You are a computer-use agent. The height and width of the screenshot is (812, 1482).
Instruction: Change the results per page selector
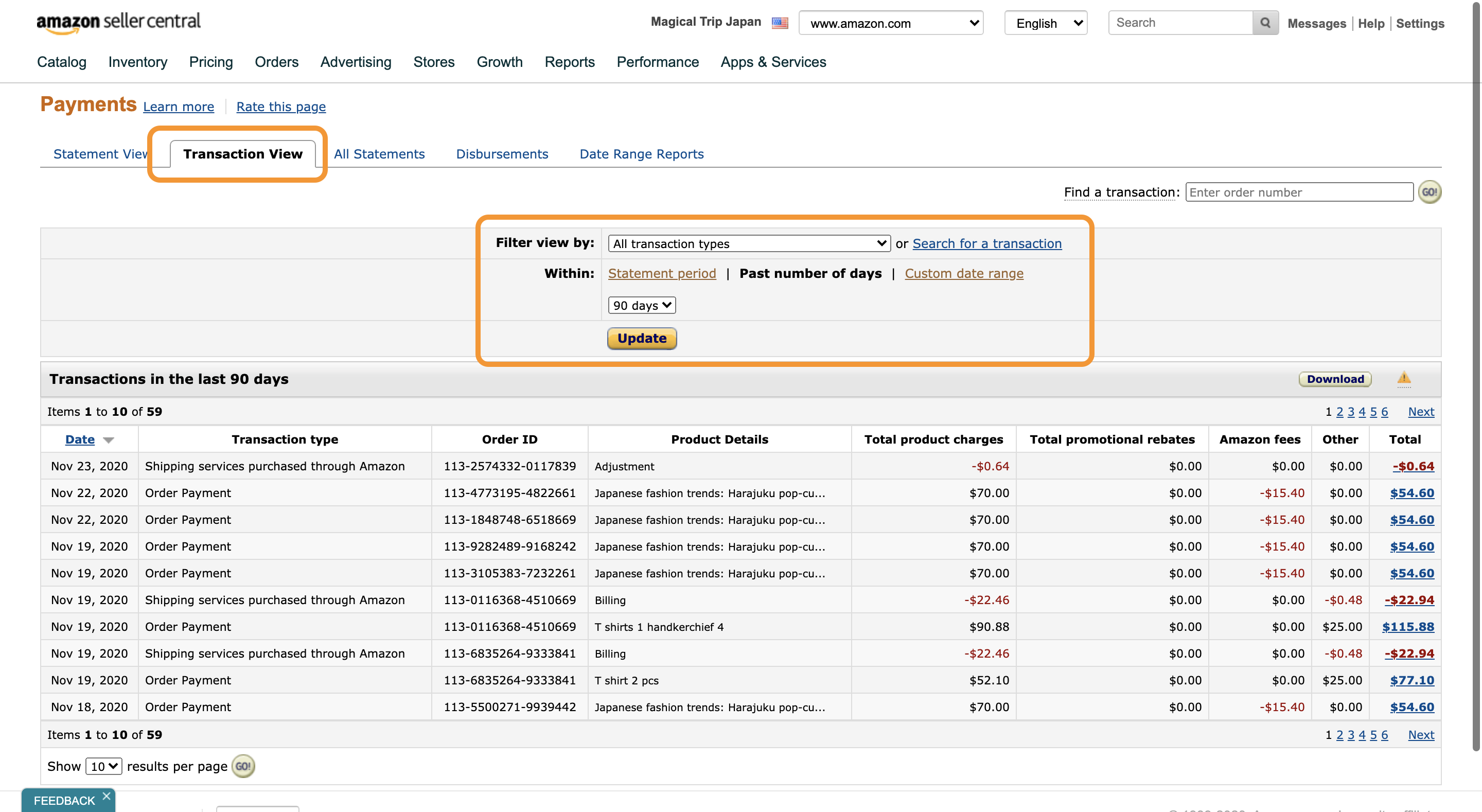click(103, 766)
